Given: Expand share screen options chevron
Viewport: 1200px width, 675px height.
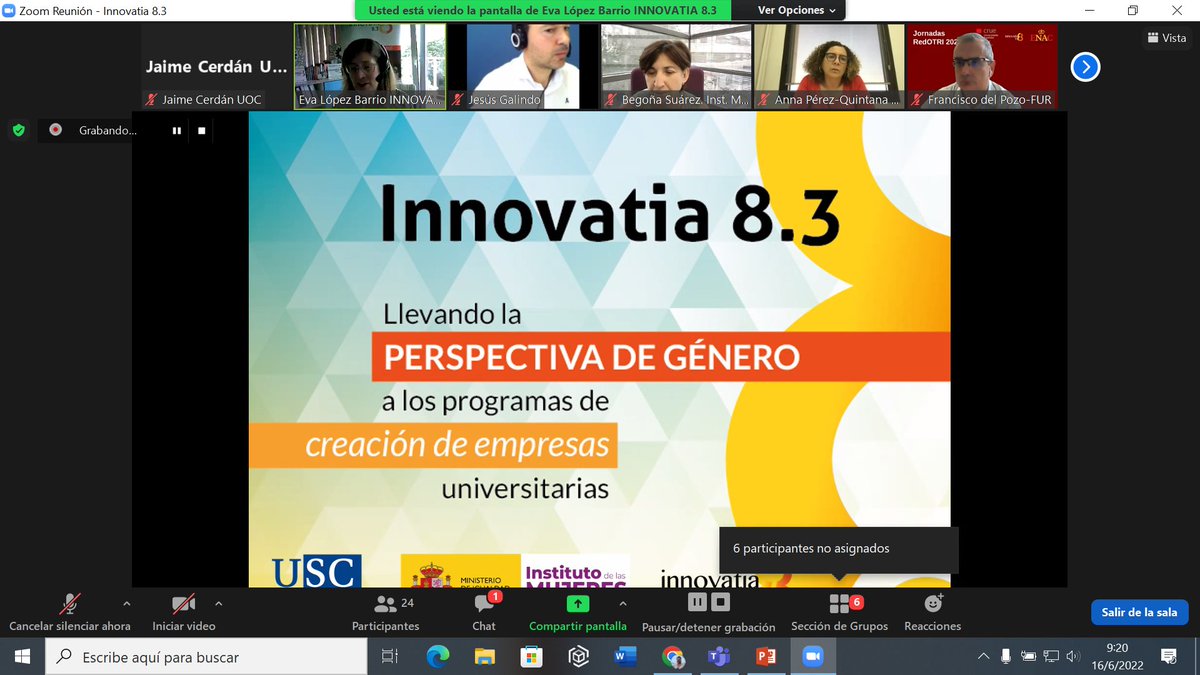Looking at the screenshot, I should tap(622, 604).
